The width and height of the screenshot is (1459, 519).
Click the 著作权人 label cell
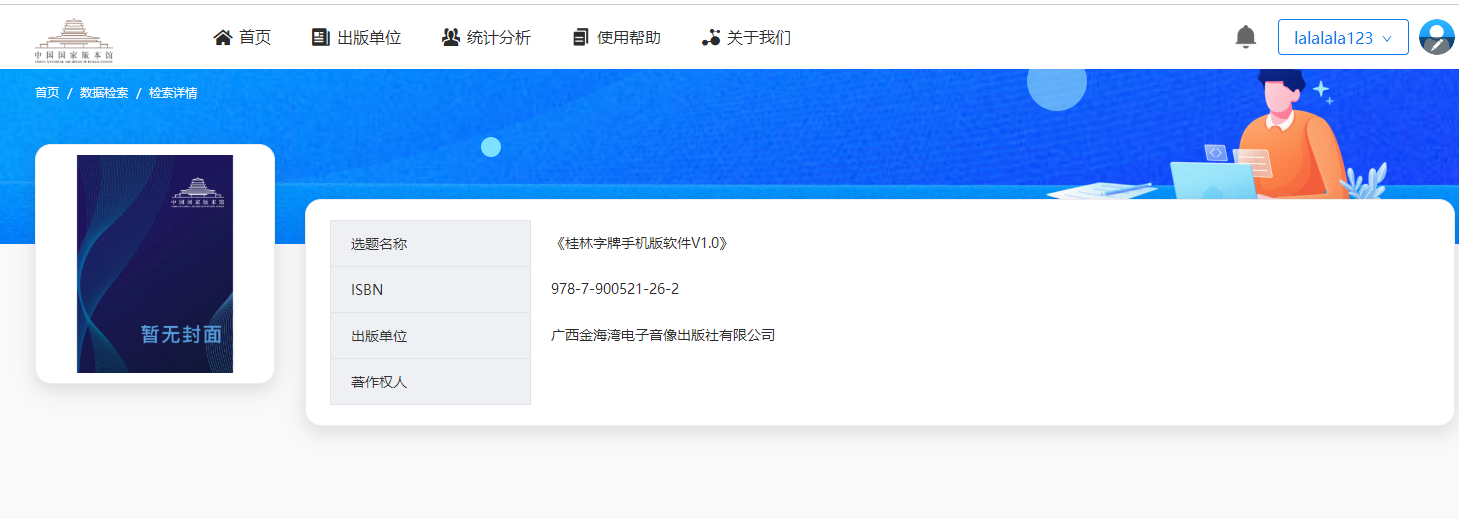430,382
